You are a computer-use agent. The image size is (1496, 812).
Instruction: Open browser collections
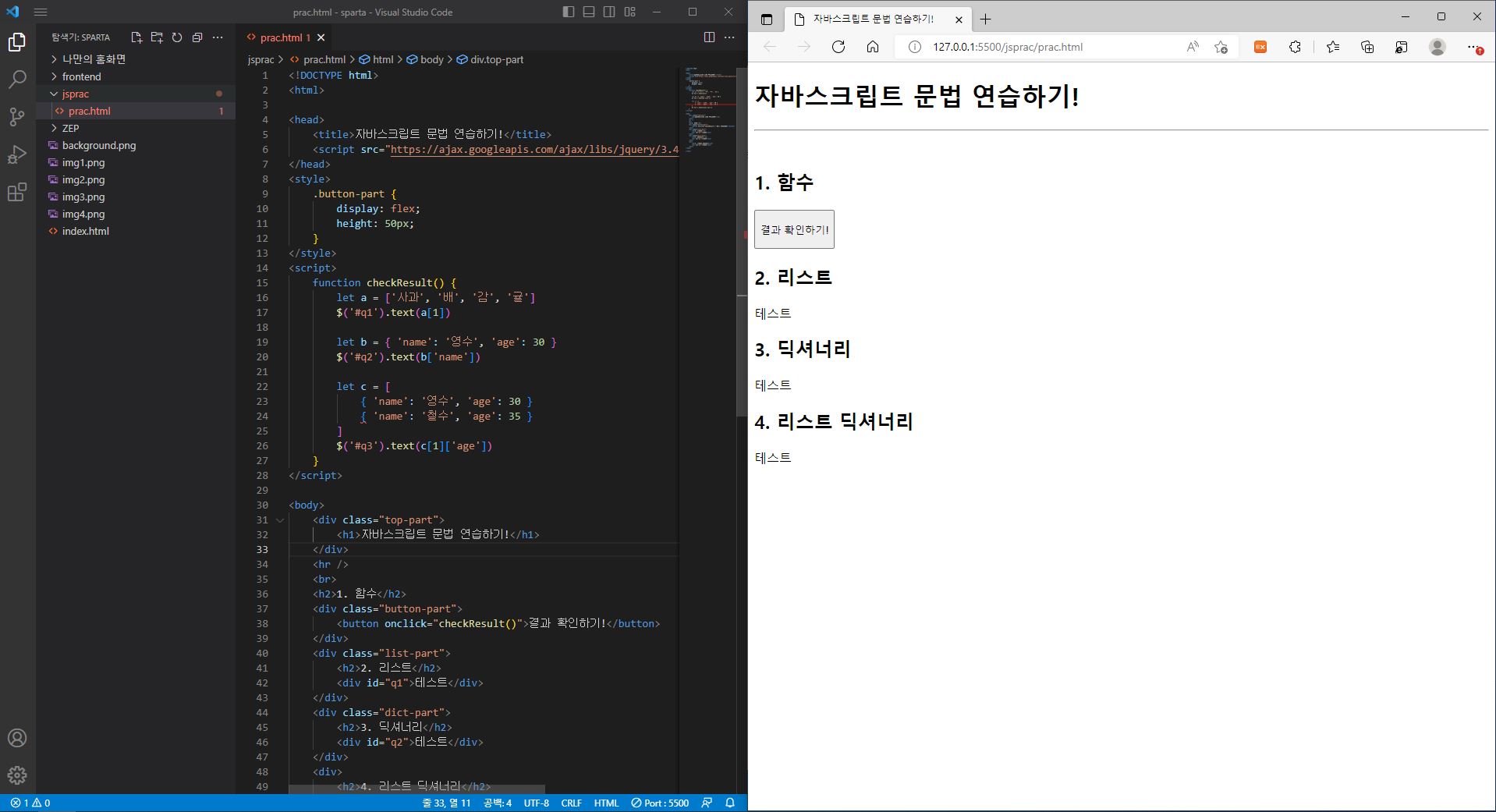[x=1367, y=47]
